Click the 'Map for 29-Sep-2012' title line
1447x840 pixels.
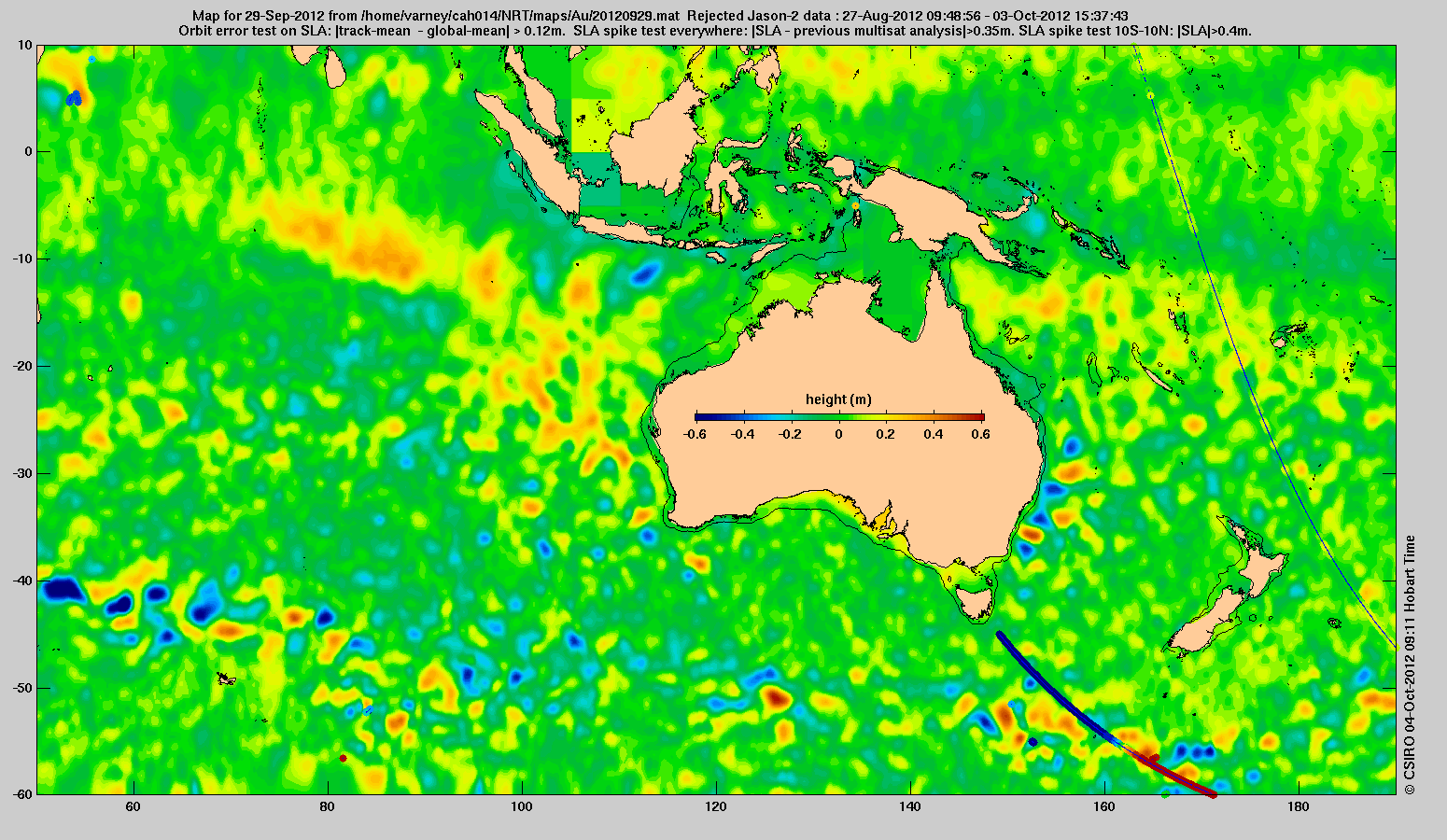(660, 16)
